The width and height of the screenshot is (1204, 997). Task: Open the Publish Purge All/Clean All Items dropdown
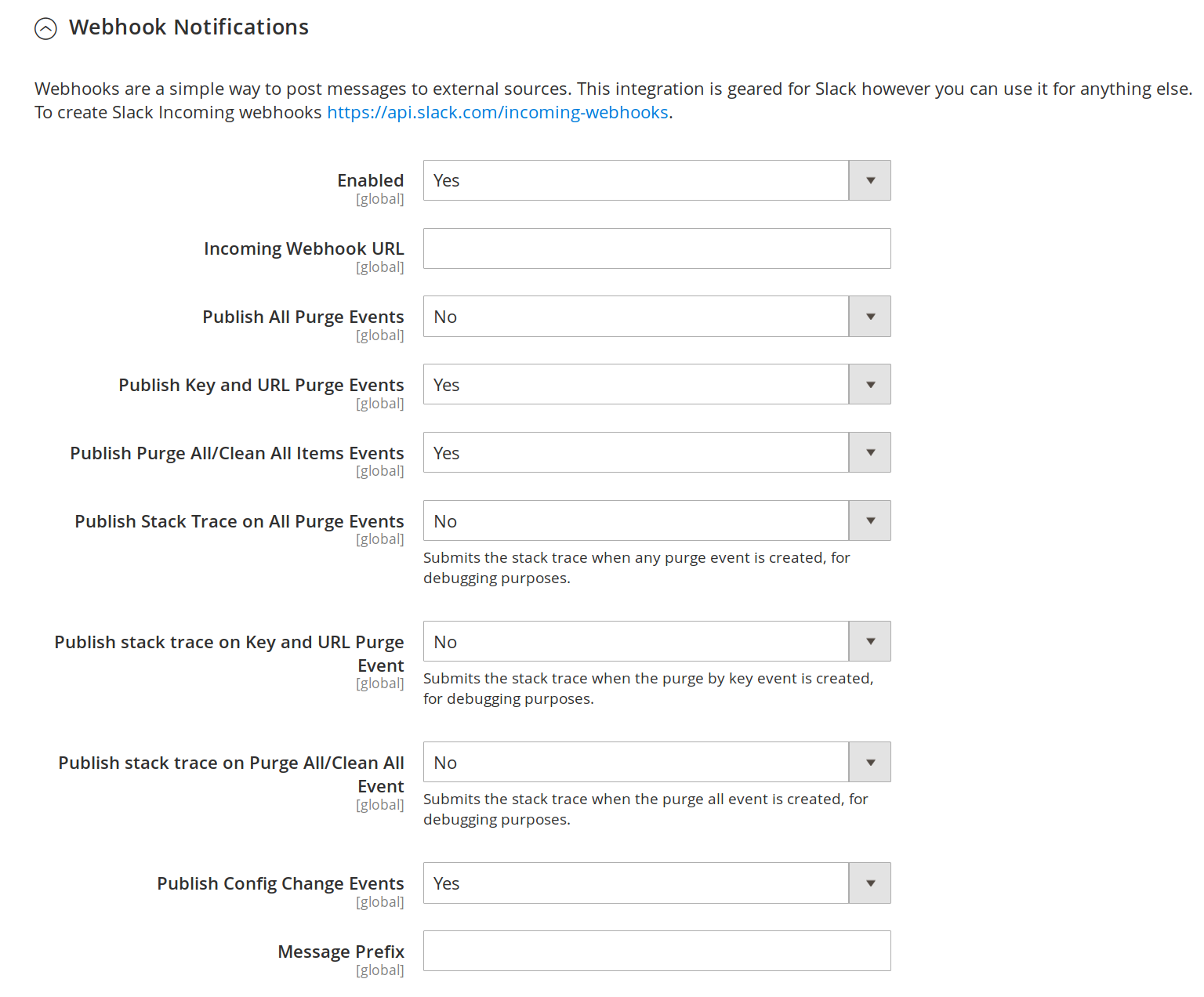(x=635, y=452)
